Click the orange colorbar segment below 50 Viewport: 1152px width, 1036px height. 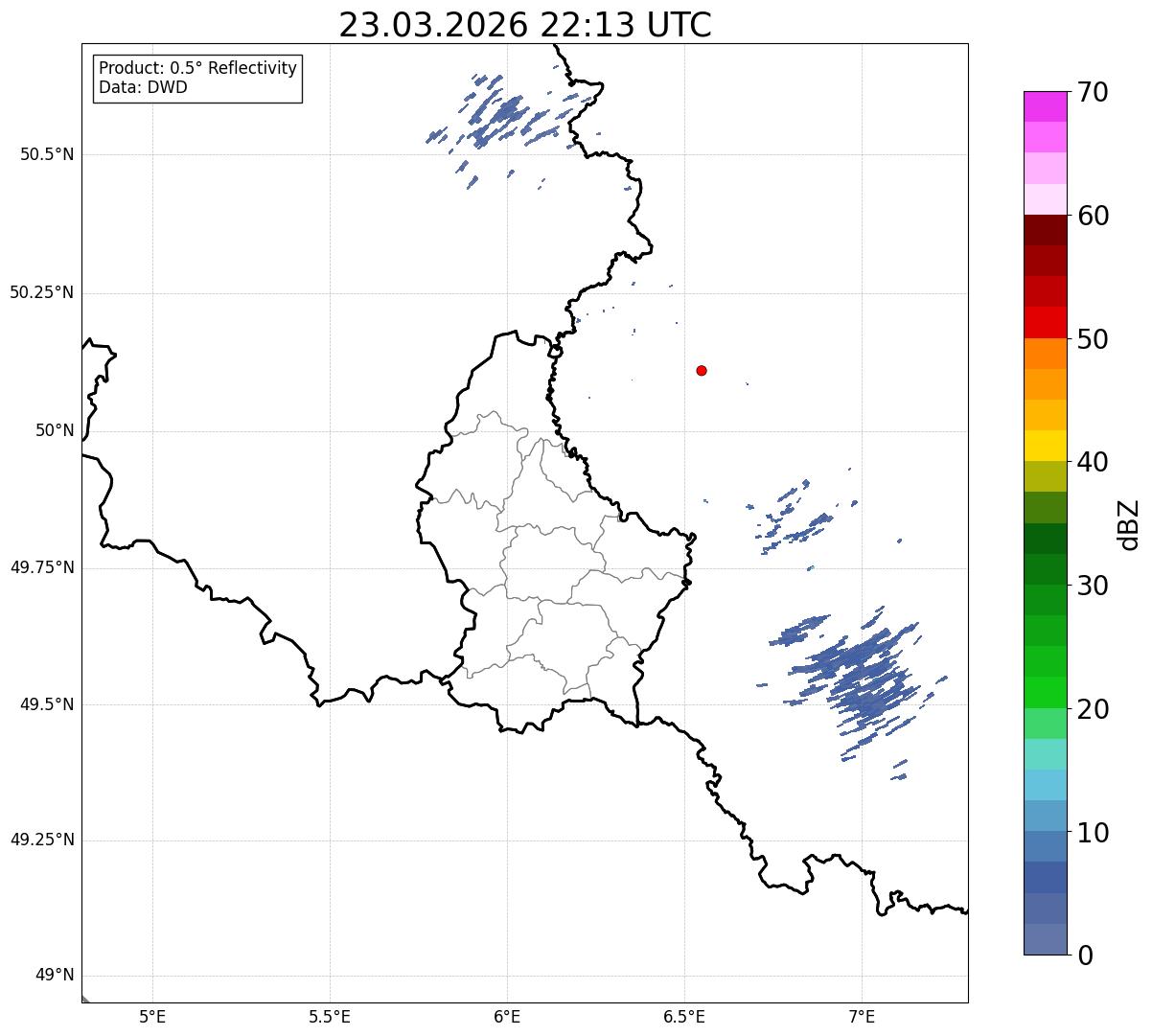(x=1046, y=354)
